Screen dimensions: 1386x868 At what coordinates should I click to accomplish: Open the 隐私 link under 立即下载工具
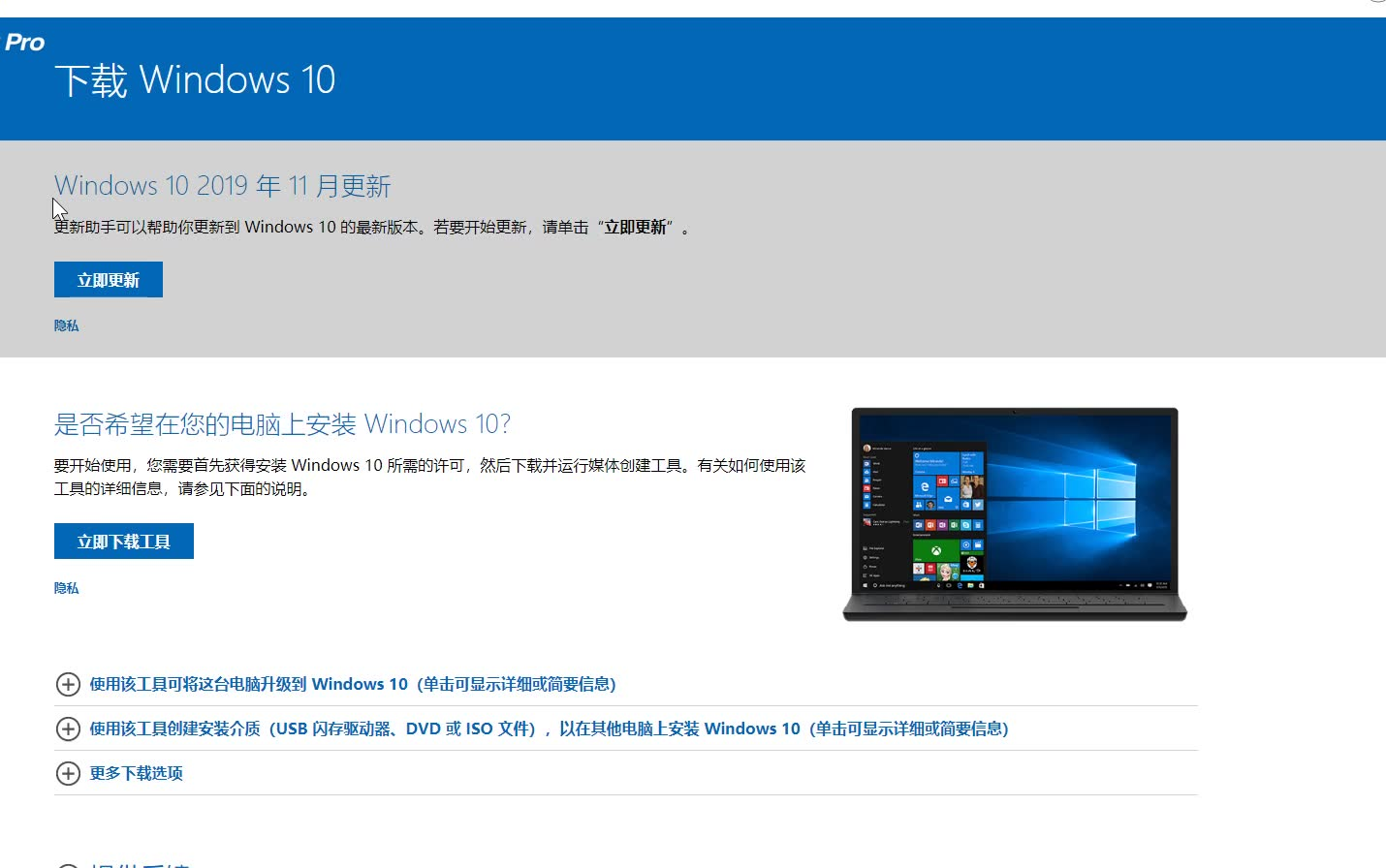coord(67,588)
